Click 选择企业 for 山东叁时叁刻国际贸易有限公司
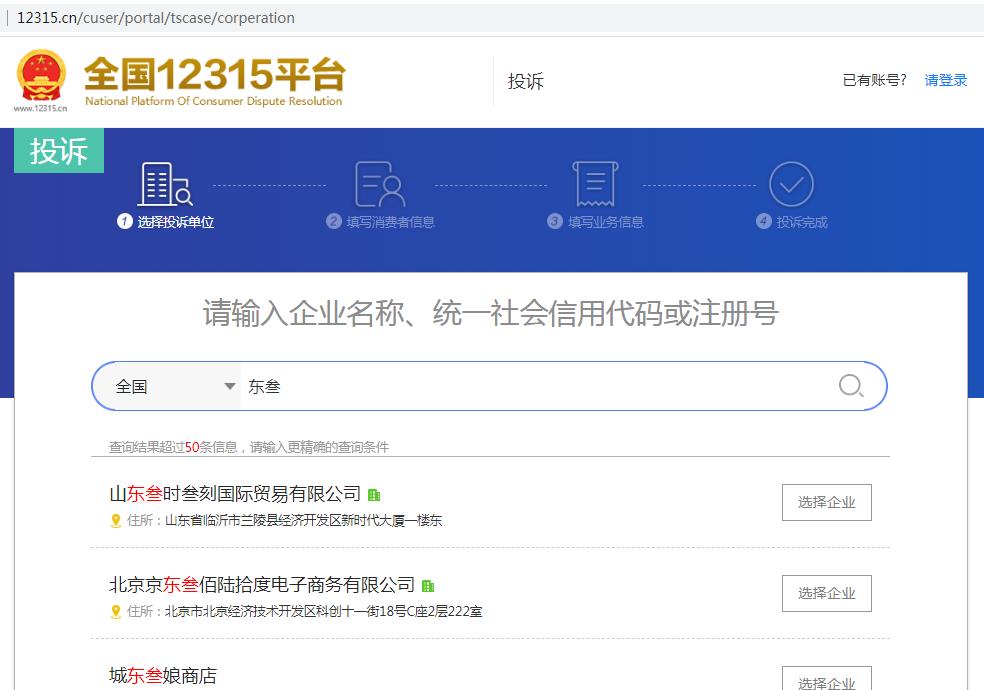This screenshot has height=690, width=984. click(x=826, y=502)
